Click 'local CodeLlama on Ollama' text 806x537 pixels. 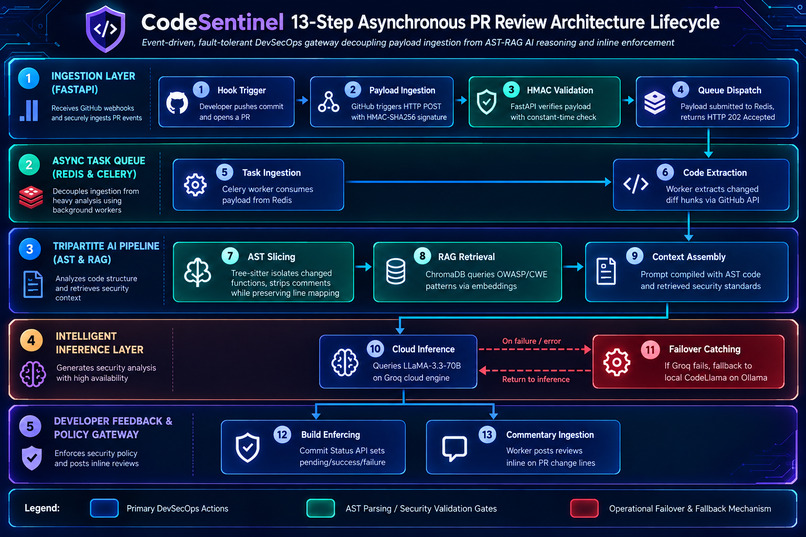tap(716, 378)
